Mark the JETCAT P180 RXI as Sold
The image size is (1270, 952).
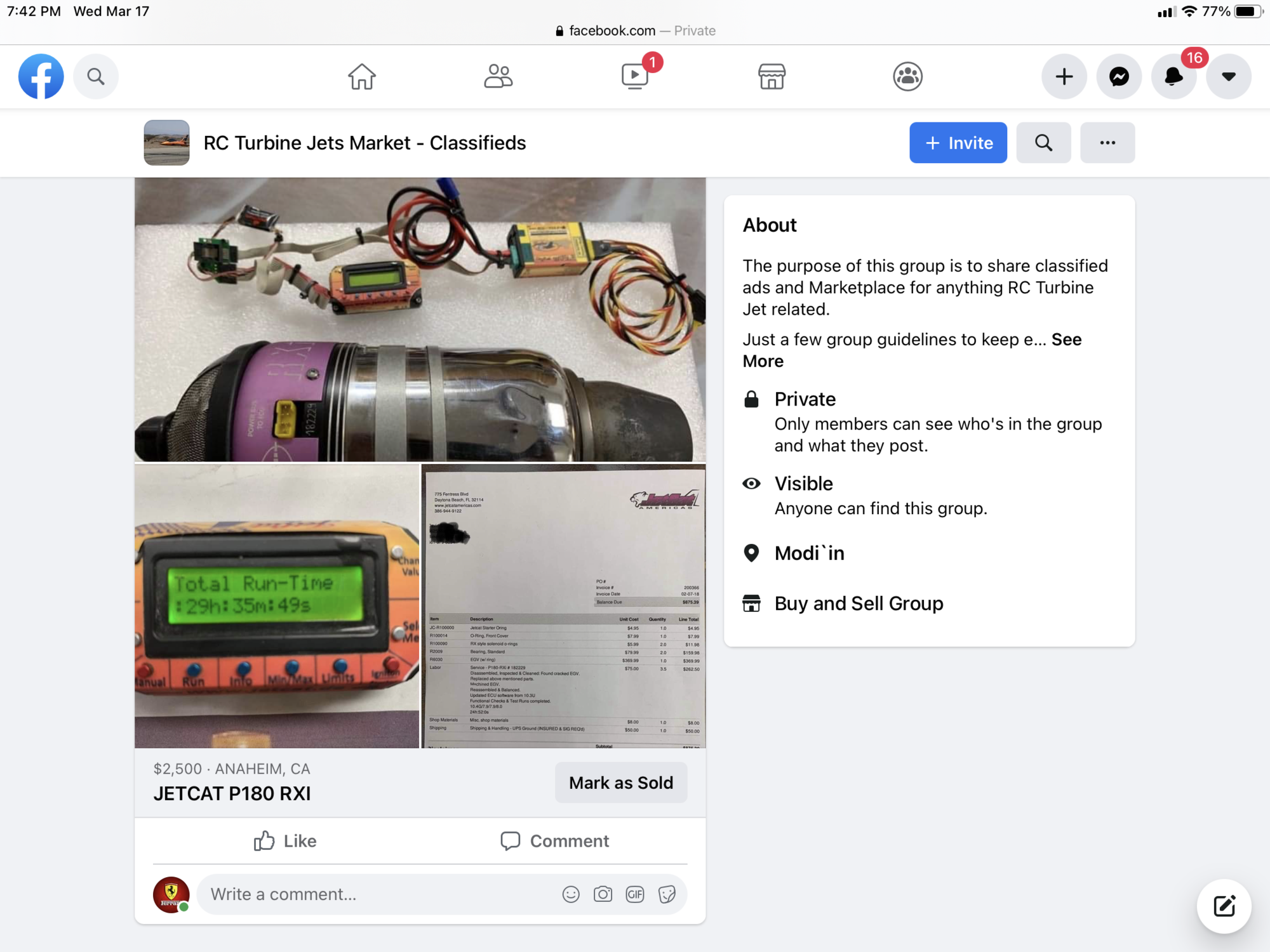620,783
